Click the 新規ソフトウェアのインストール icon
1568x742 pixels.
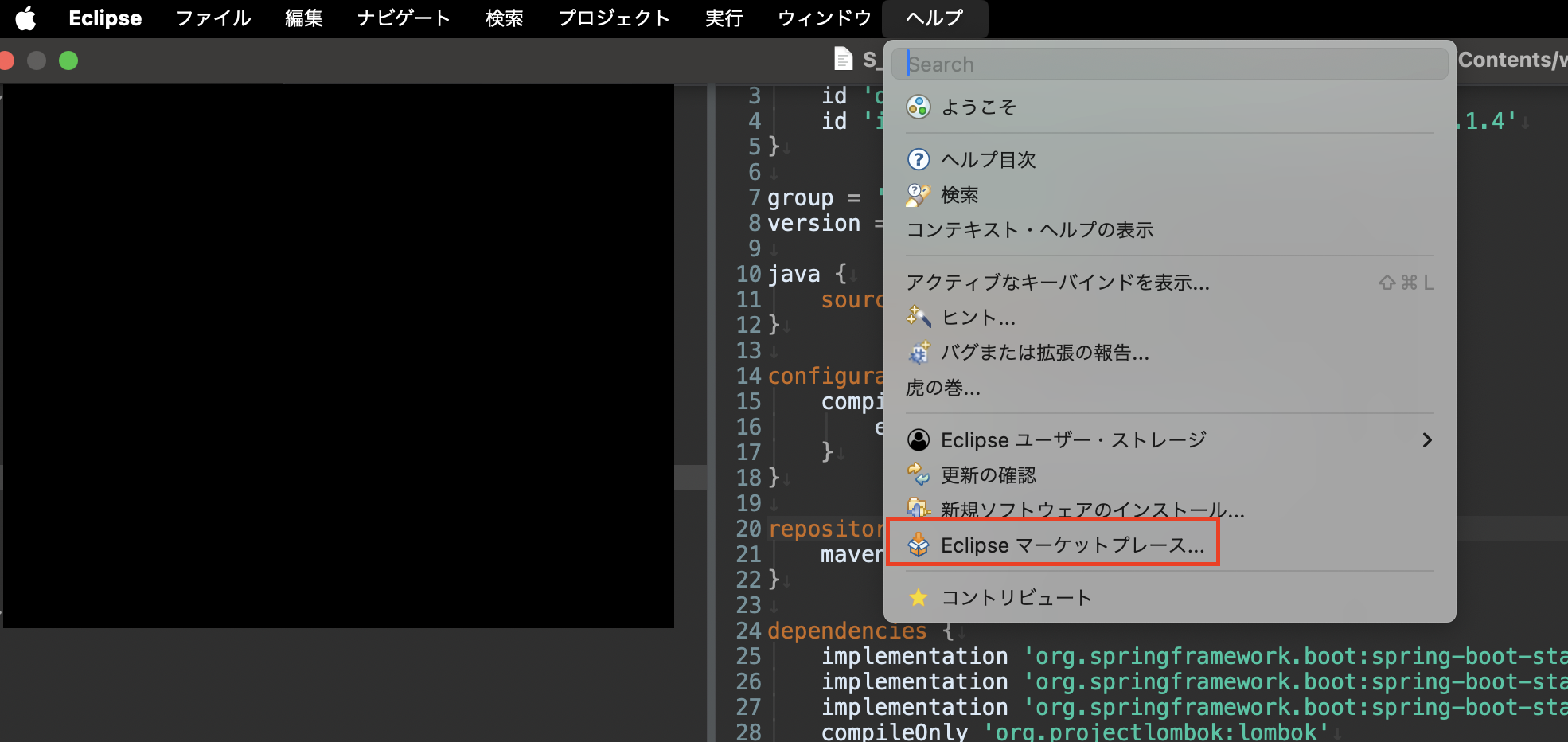919,510
